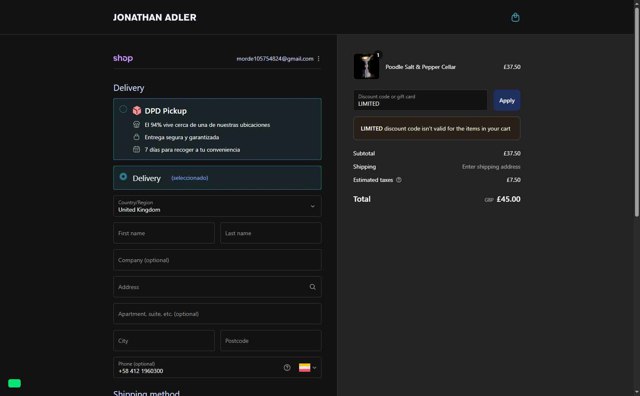Click the '£45.00' total amount
The height and width of the screenshot is (396, 640).
pyautogui.click(x=508, y=199)
